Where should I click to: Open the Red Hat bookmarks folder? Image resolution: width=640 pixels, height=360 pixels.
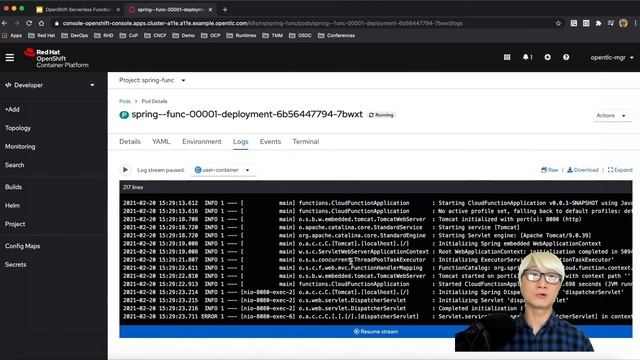click(x=42, y=36)
